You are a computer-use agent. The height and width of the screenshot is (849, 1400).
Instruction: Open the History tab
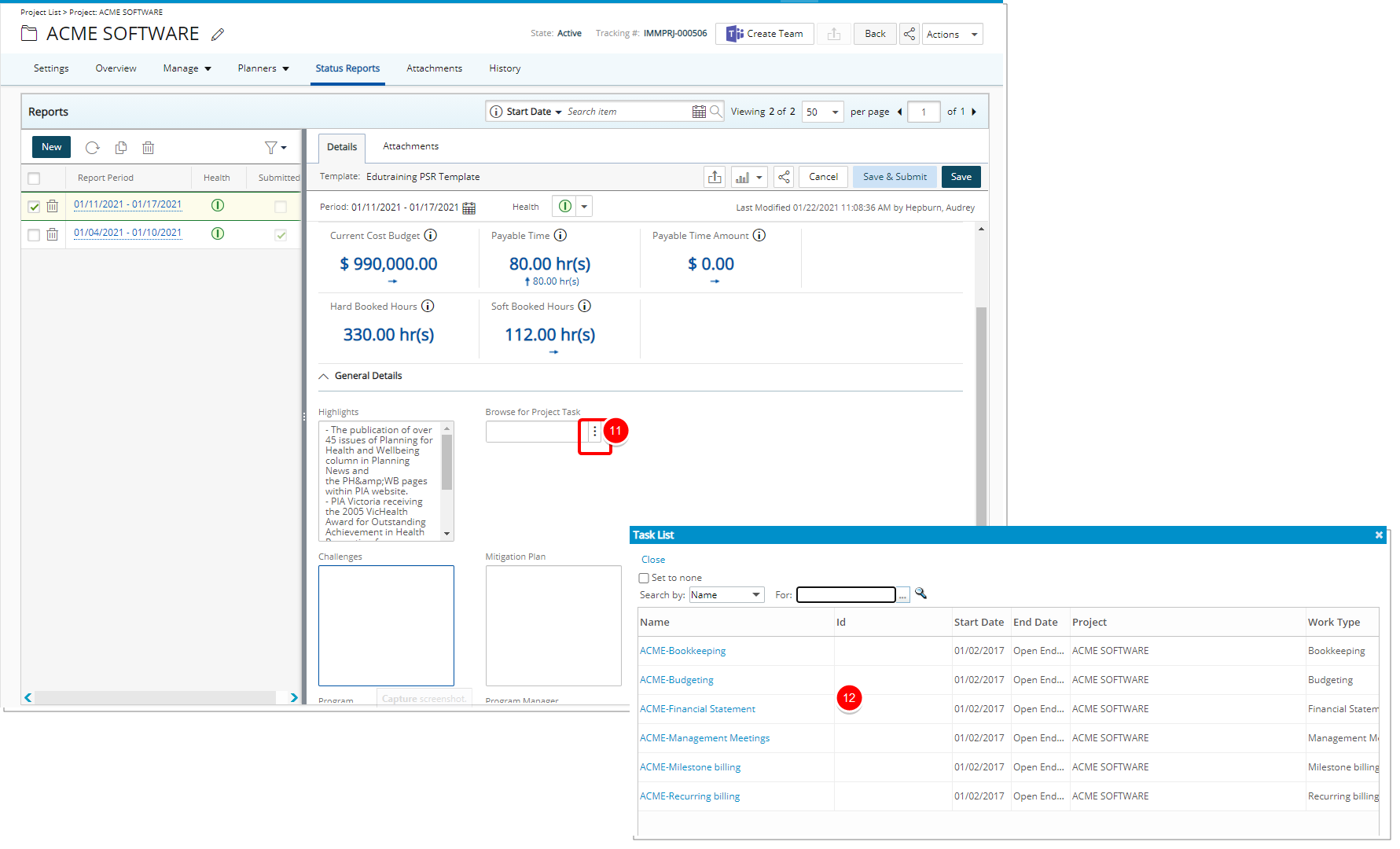click(x=505, y=68)
